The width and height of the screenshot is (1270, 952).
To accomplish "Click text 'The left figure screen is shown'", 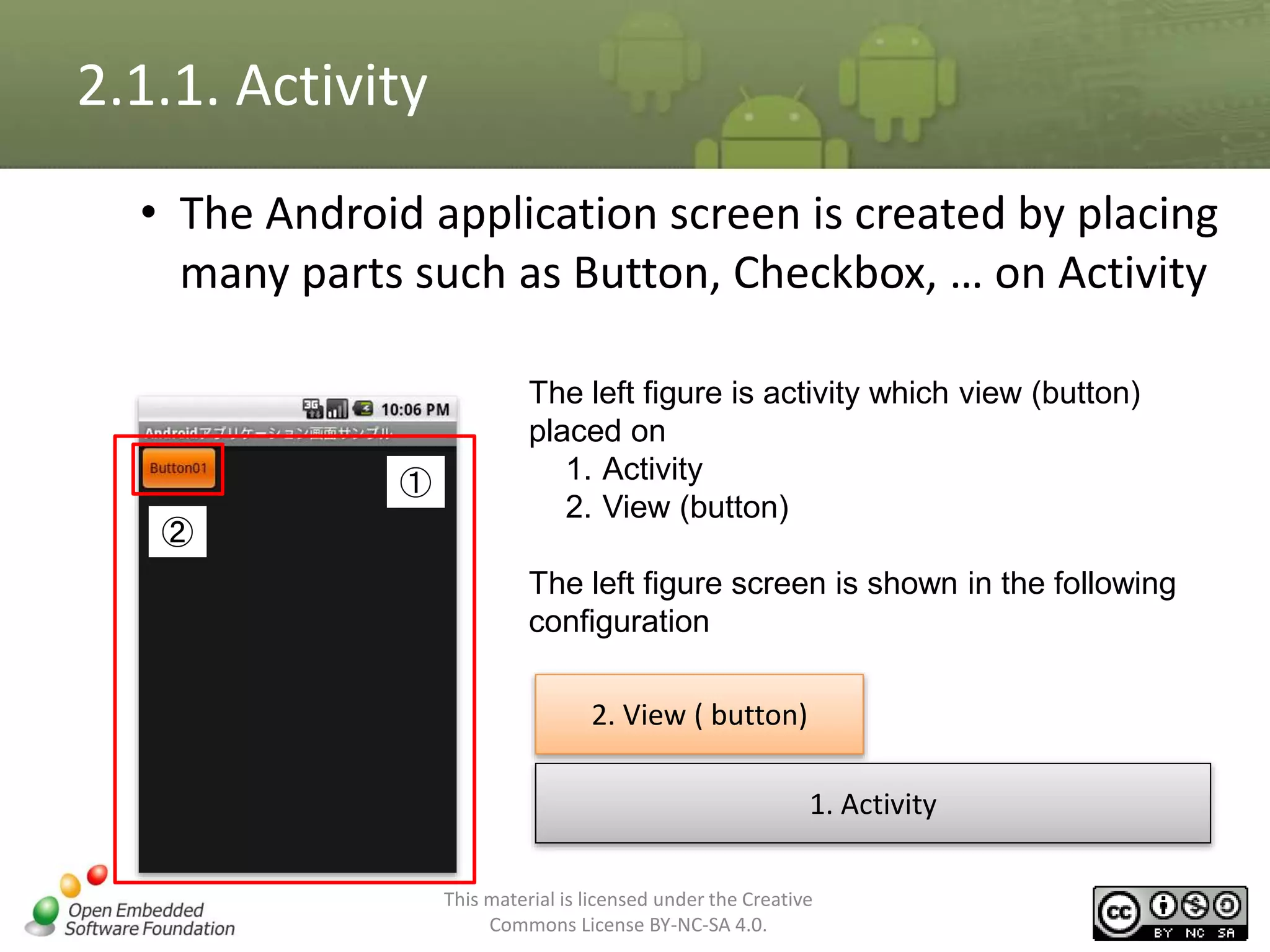I will (x=742, y=583).
